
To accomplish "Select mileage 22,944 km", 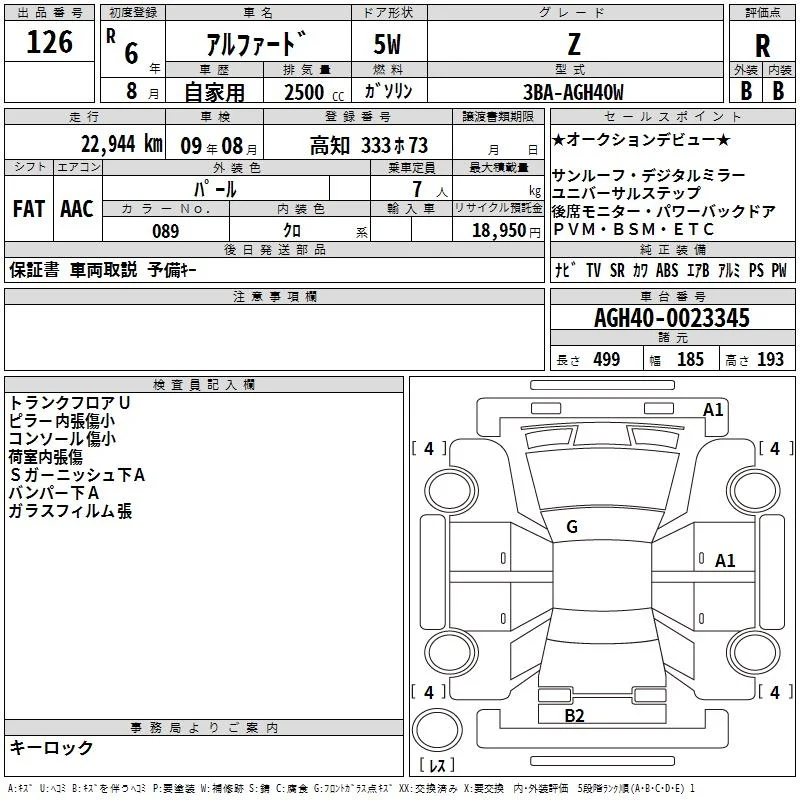I will coord(122,144).
